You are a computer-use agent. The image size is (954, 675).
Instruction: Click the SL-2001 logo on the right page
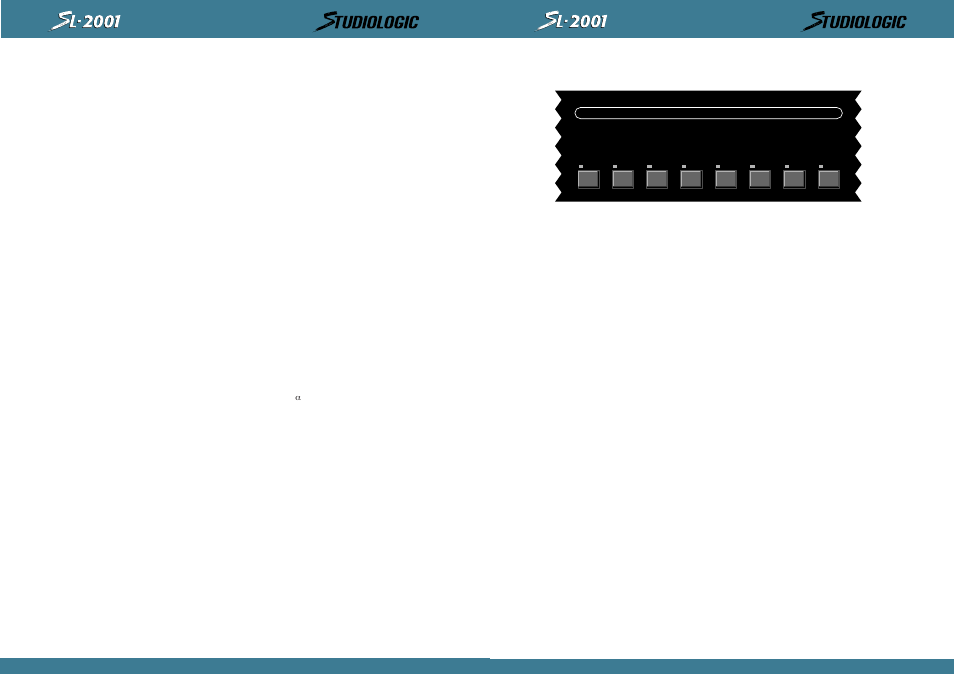click(571, 21)
